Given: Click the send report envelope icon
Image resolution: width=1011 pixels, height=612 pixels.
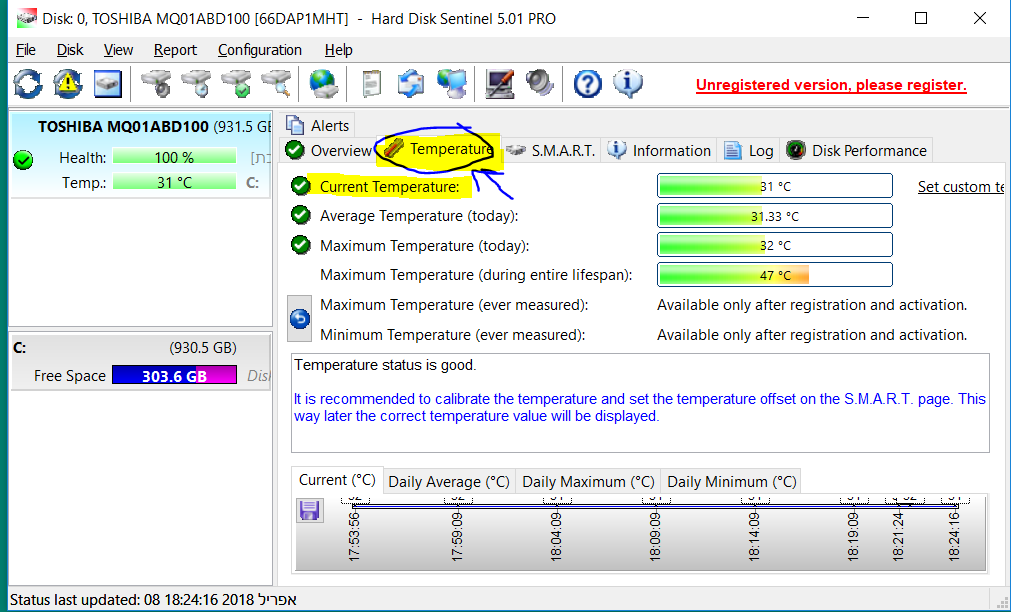Looking at the screenshot, I should 411,84.
